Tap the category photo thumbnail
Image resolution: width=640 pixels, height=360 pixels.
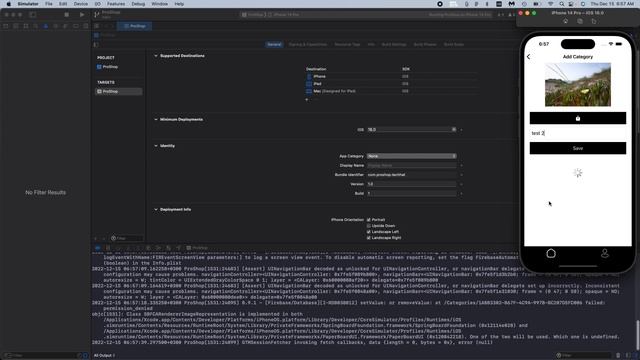pos(578,84)
